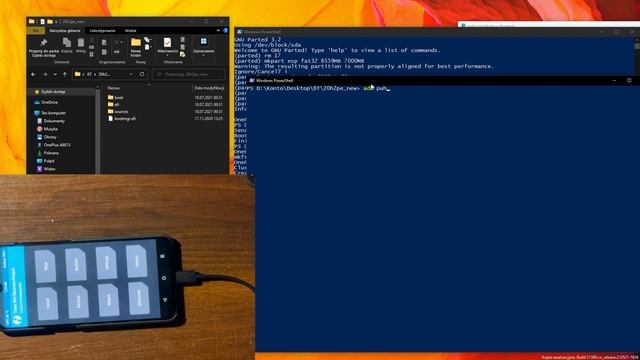Click the back PowerShell window's vertical scrollbar
Viewport: 640px width, 360px height.
point(637,57)
